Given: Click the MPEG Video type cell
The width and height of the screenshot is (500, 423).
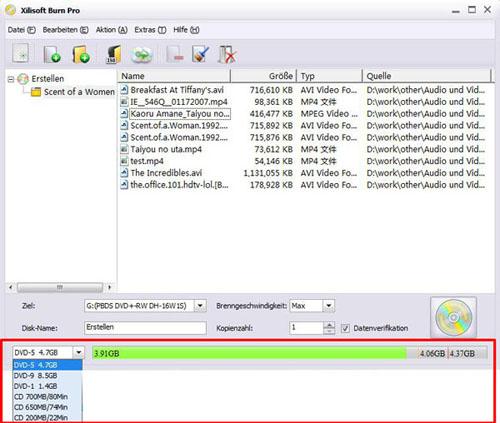Looking at the screenshot, I should pyautogui.click(x=329, y=114).
